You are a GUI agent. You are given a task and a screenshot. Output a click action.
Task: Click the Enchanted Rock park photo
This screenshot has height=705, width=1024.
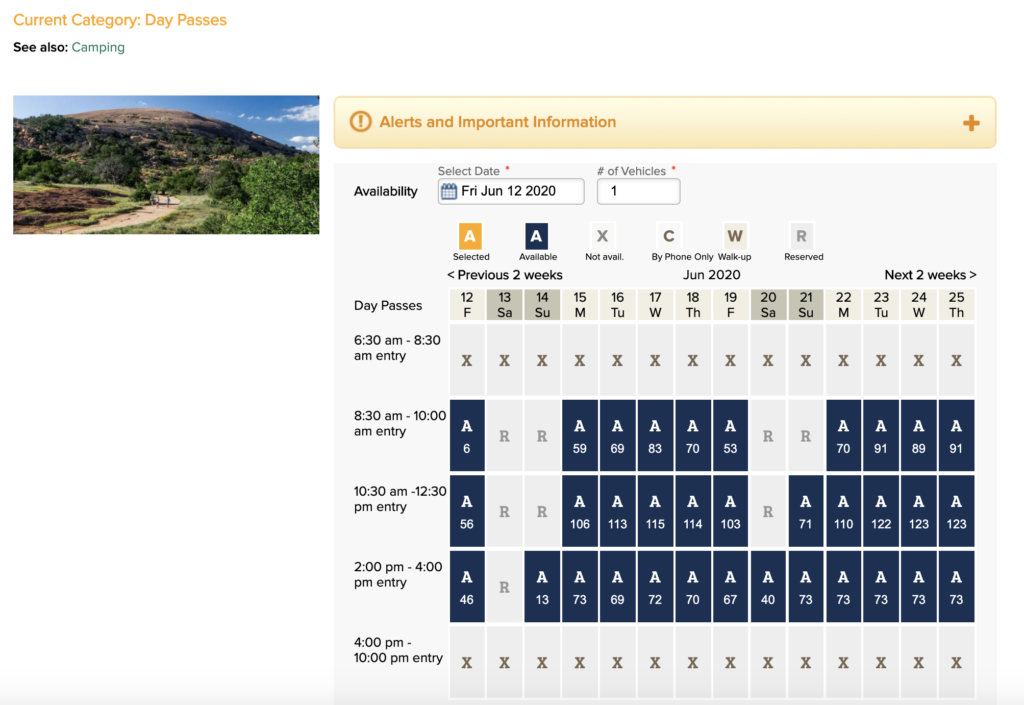click(166, 165)
